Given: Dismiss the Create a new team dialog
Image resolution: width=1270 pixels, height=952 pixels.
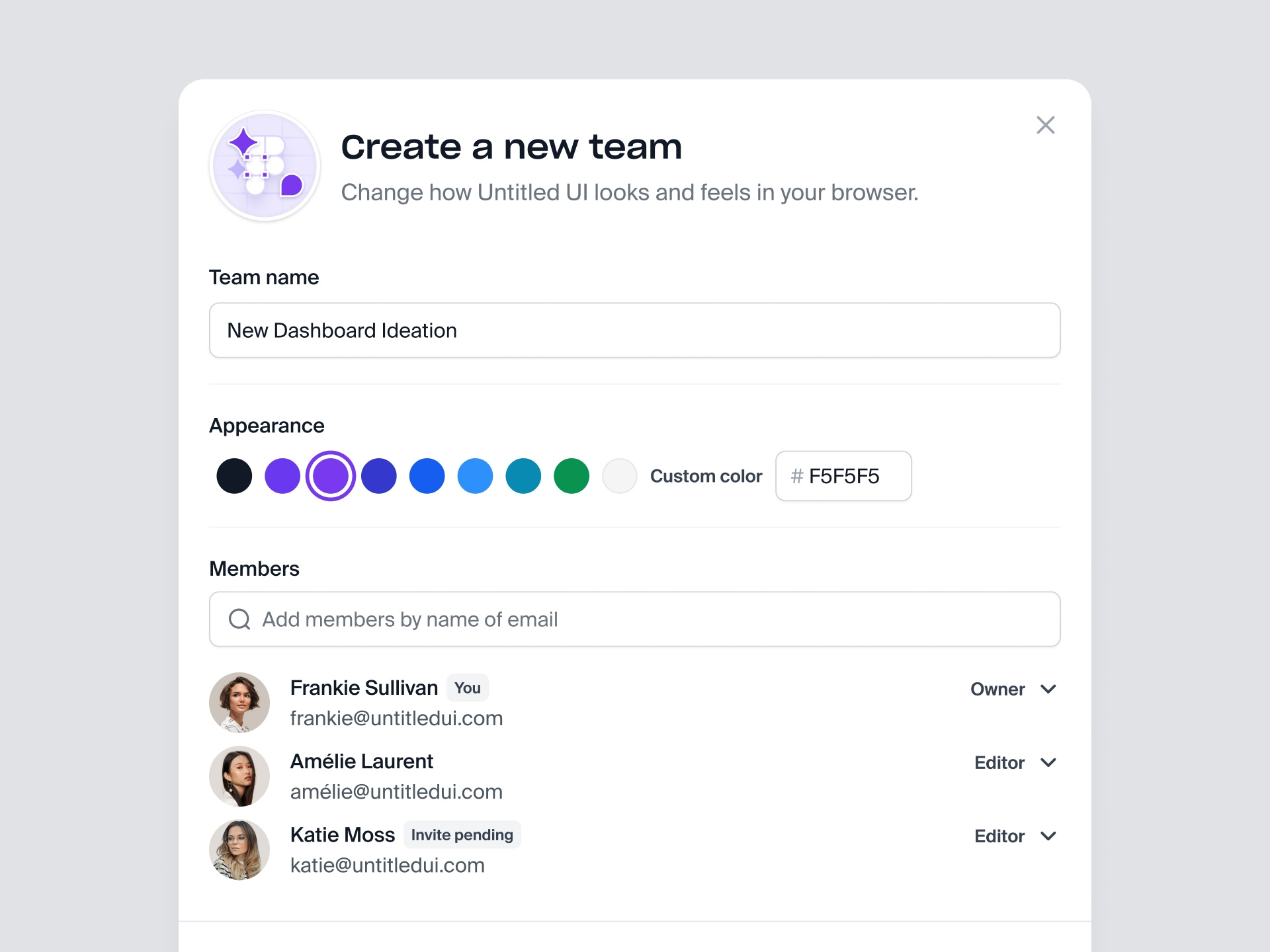Looking at the screenshot, I should [1046, 125].
